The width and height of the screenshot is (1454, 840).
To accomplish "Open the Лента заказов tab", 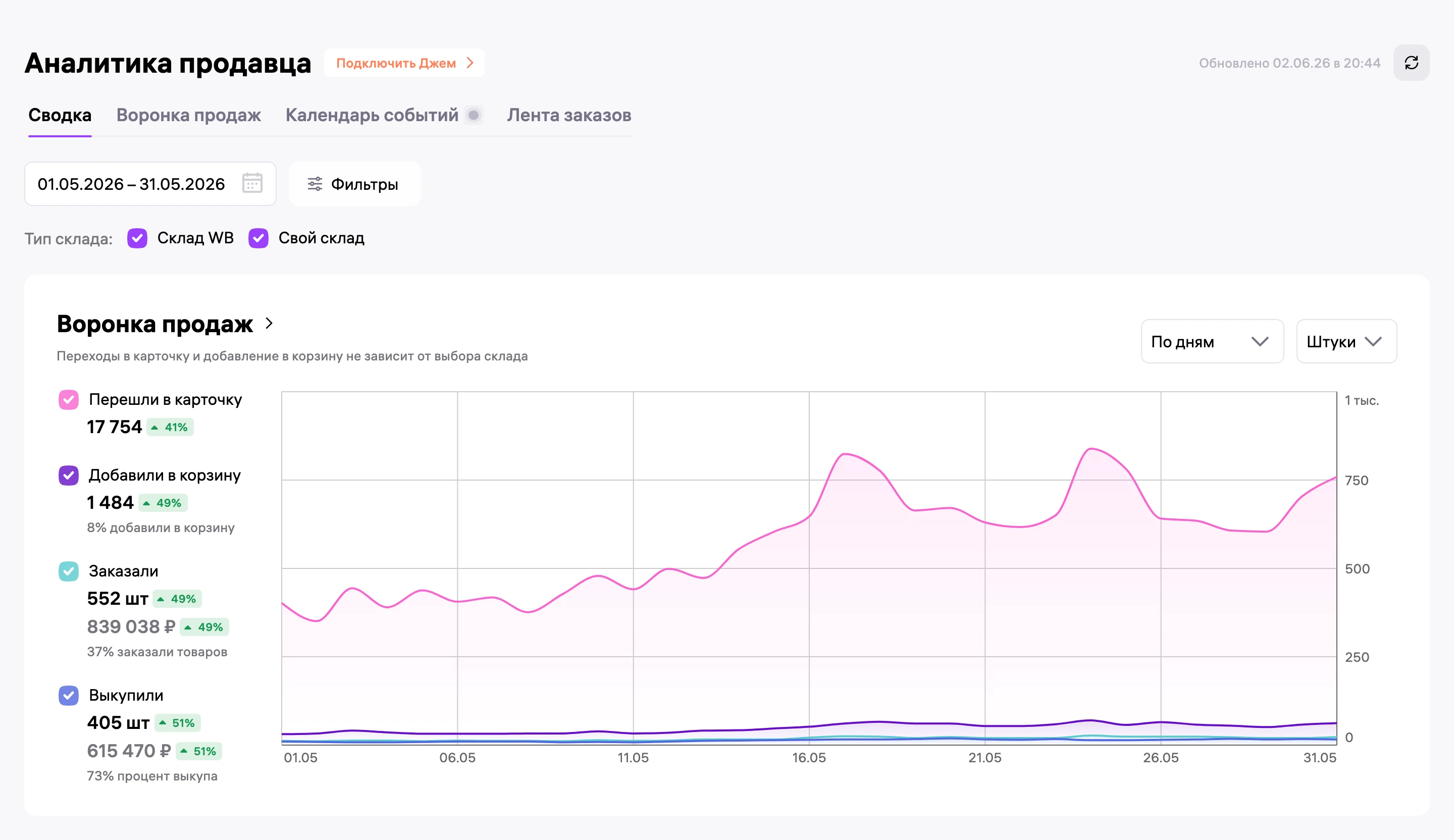I will (x=569, y=116).
